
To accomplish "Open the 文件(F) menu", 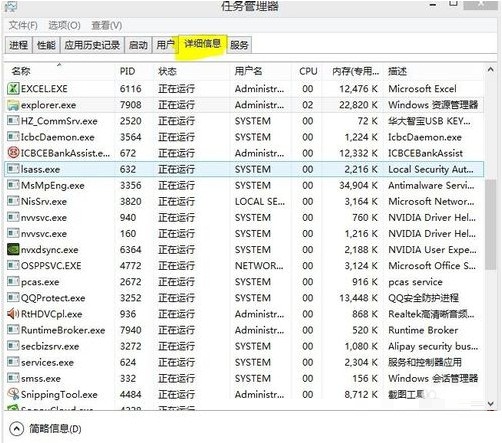I will point(23,25).
